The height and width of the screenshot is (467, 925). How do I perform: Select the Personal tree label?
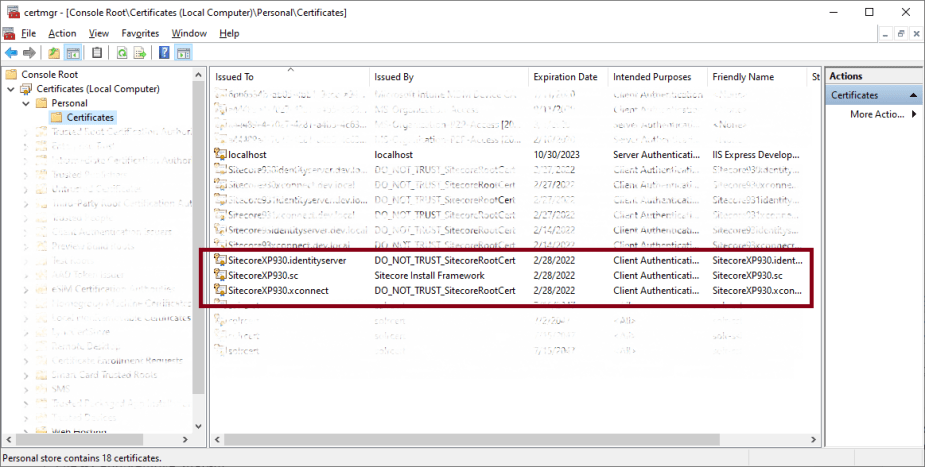[69, 103]
